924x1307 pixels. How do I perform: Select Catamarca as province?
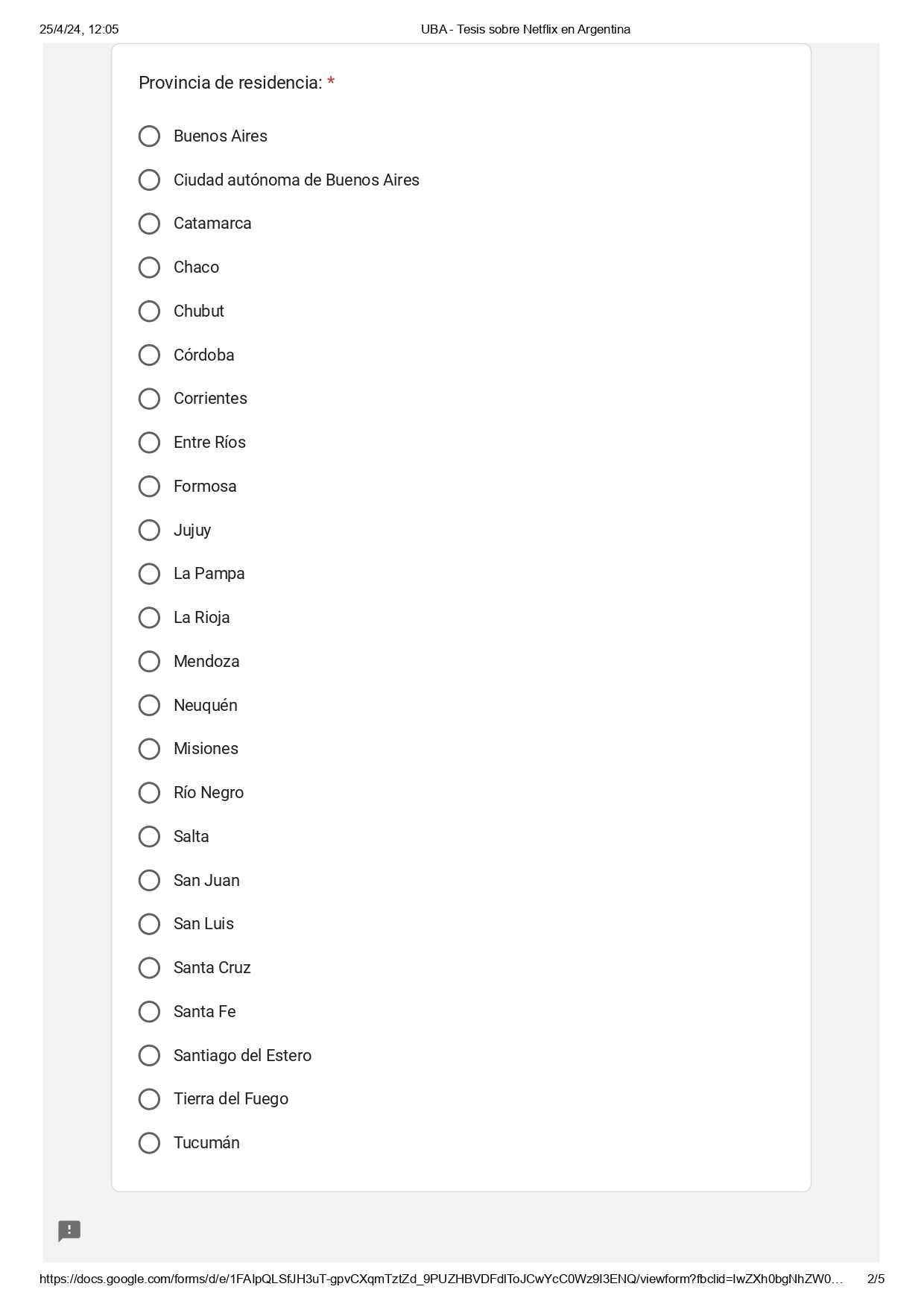(149, 224)
